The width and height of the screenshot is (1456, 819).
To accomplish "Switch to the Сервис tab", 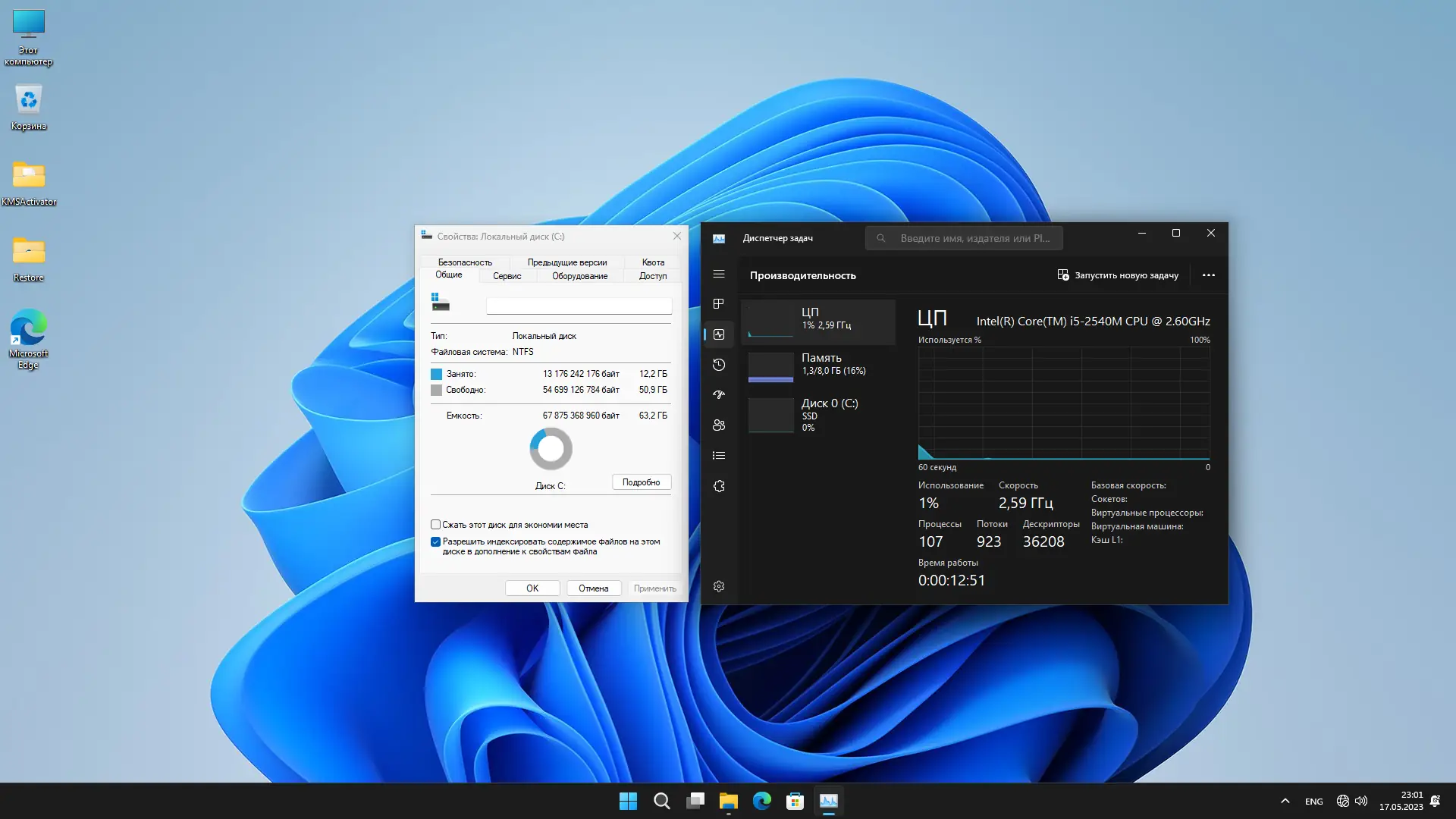I will (x=507, y=276).
